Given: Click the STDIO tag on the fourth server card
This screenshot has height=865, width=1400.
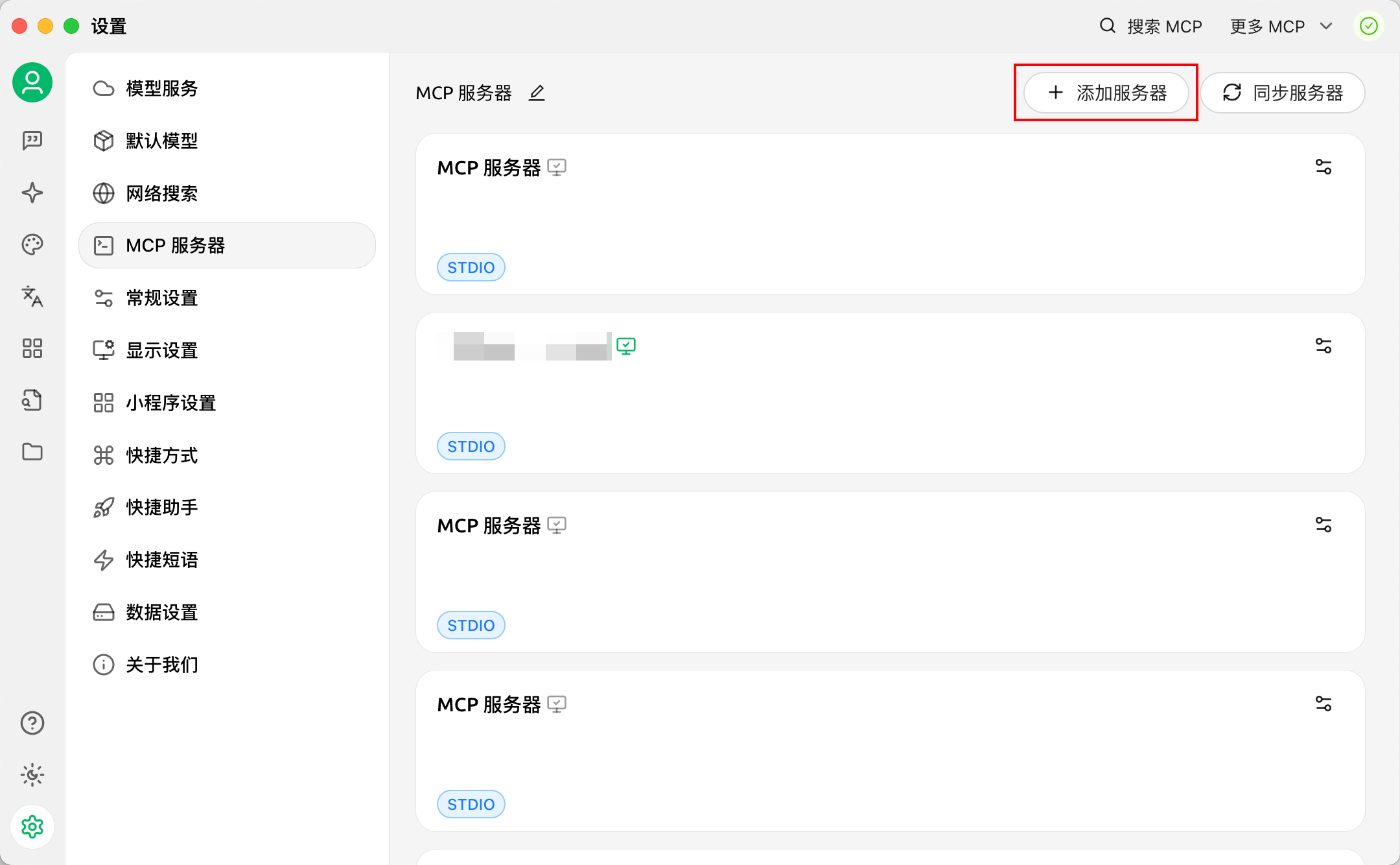Looking at the screenshot, I should 471,804.
